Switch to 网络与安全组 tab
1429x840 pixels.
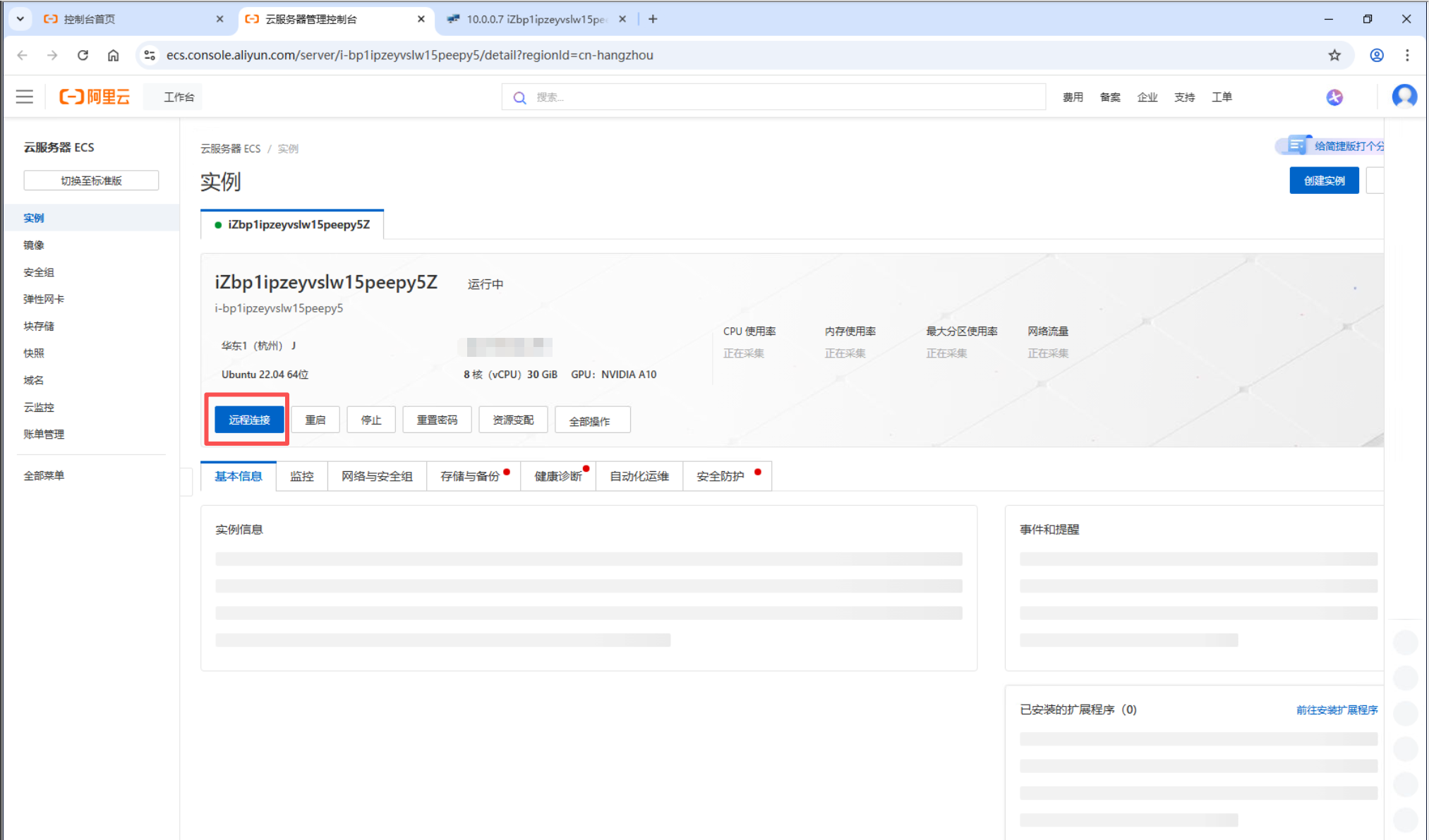377,476
